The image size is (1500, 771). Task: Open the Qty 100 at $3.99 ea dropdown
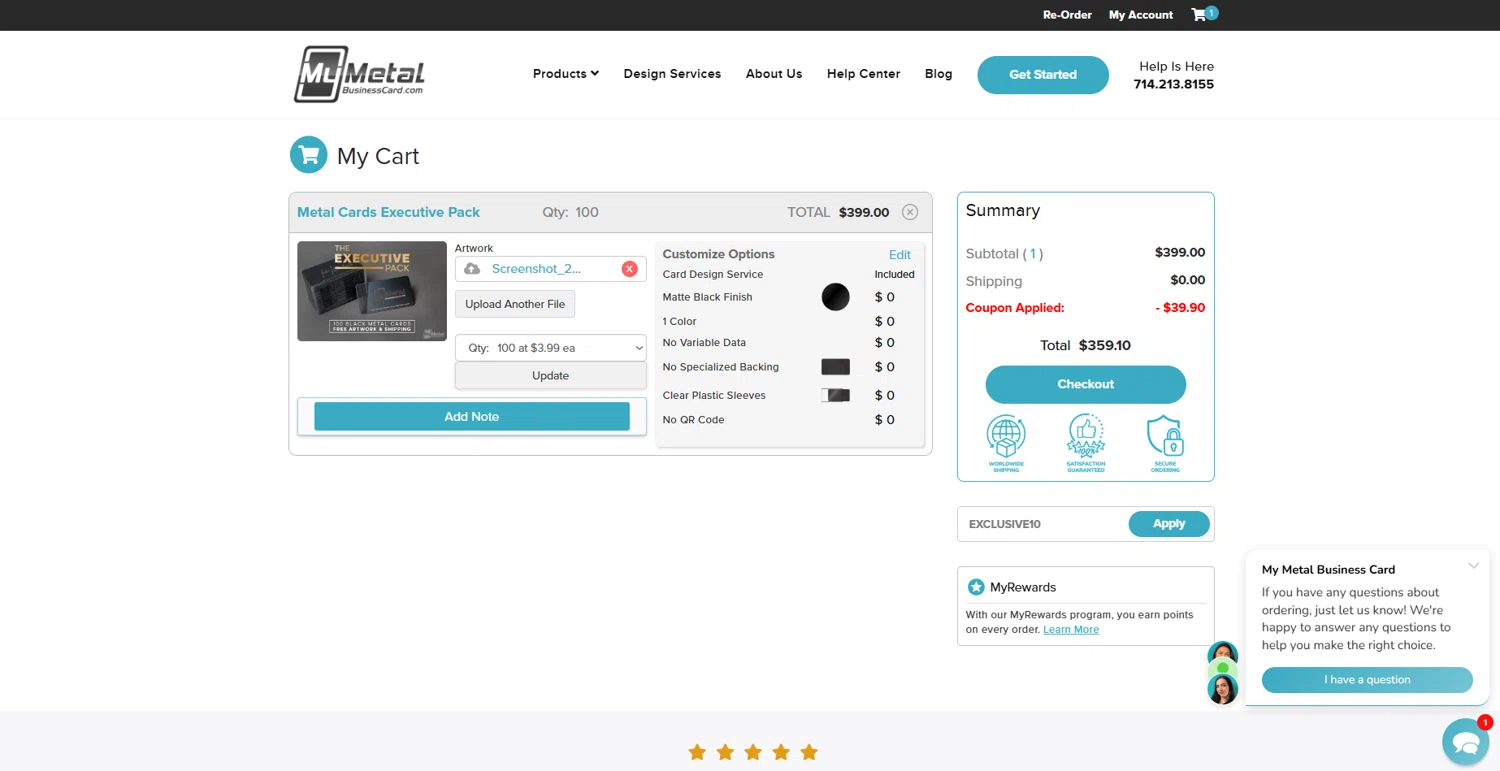point(551,348)
